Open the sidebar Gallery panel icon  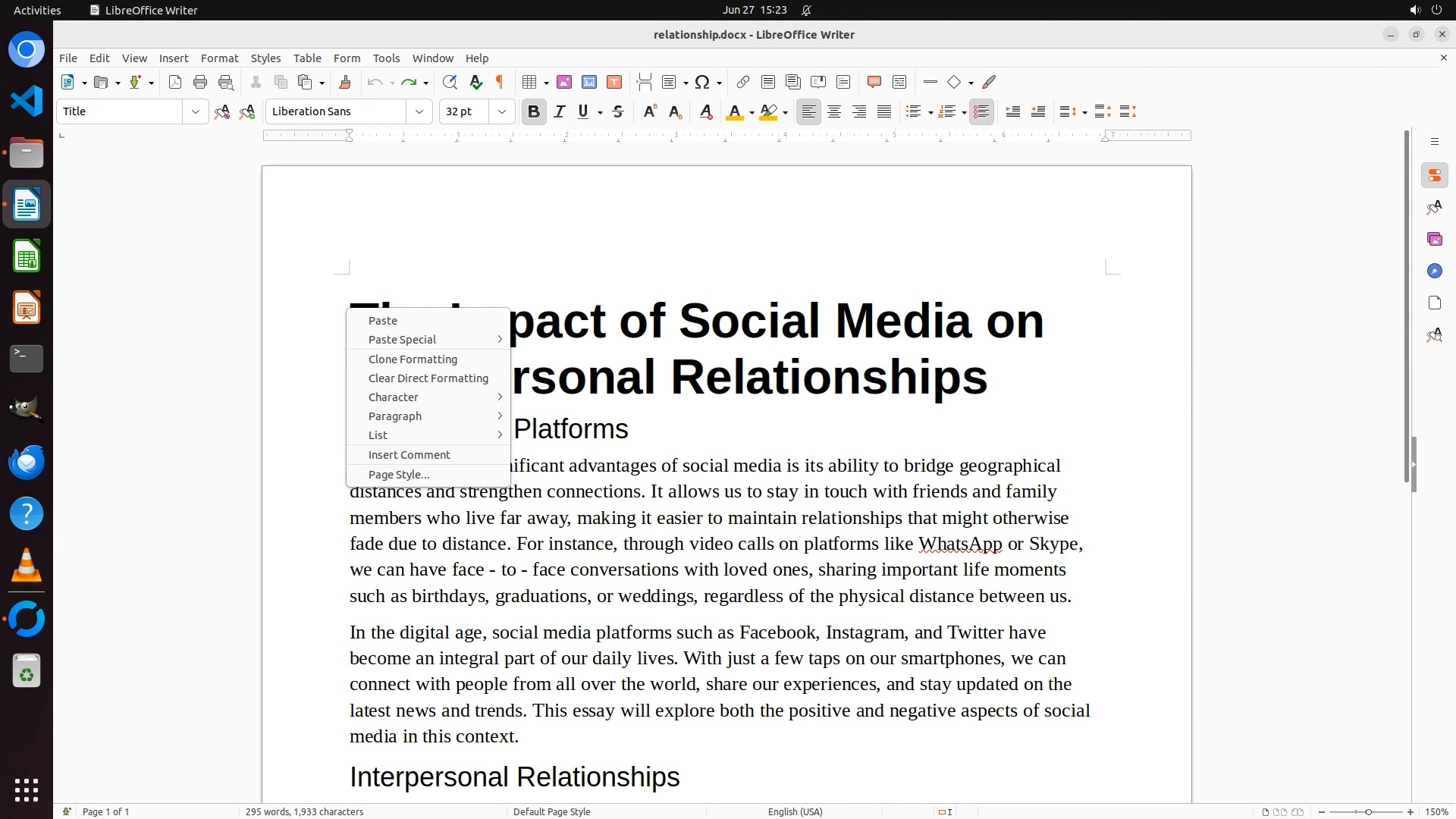(1434, 240)
